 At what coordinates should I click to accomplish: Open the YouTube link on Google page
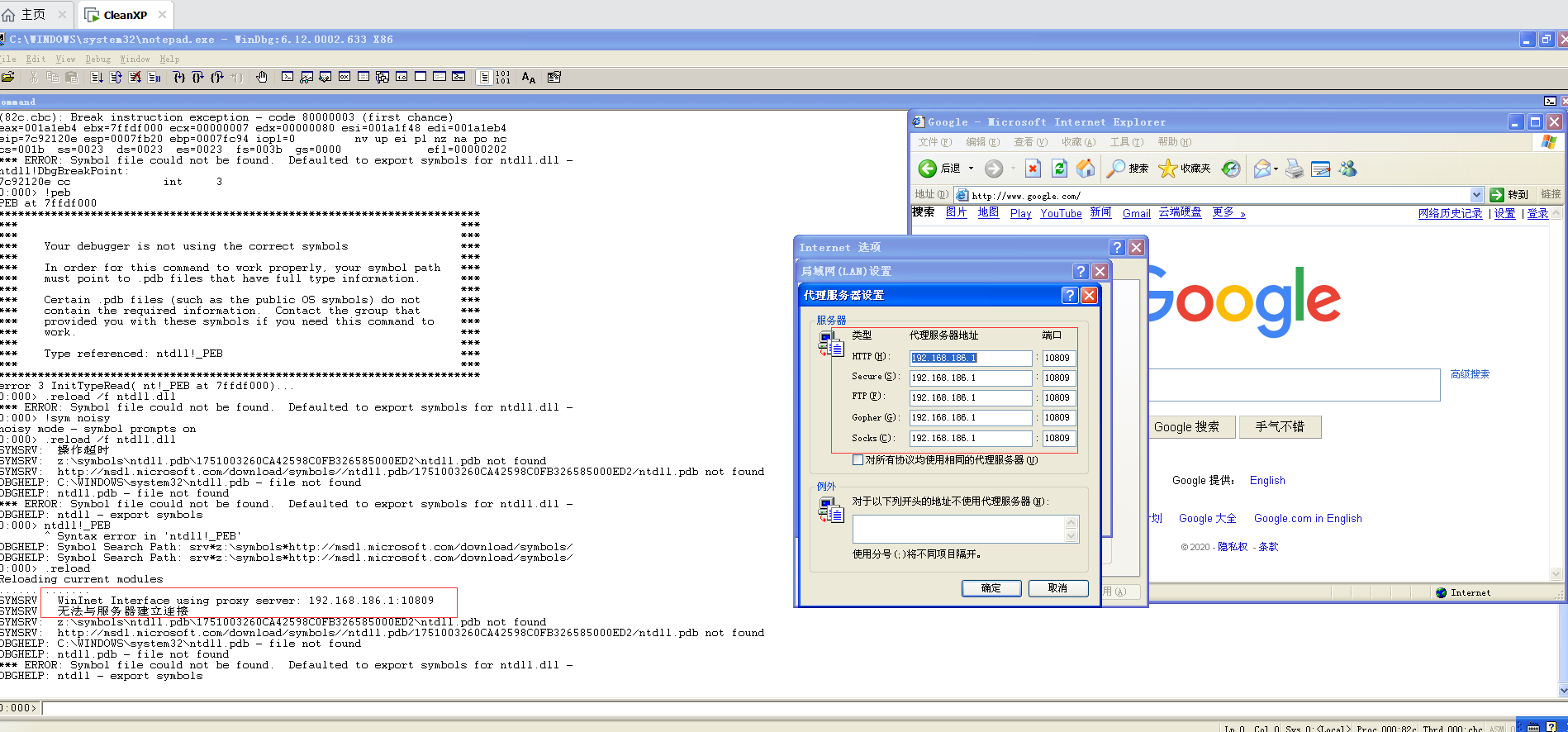pyautogui.click(x=1061, y=213)
